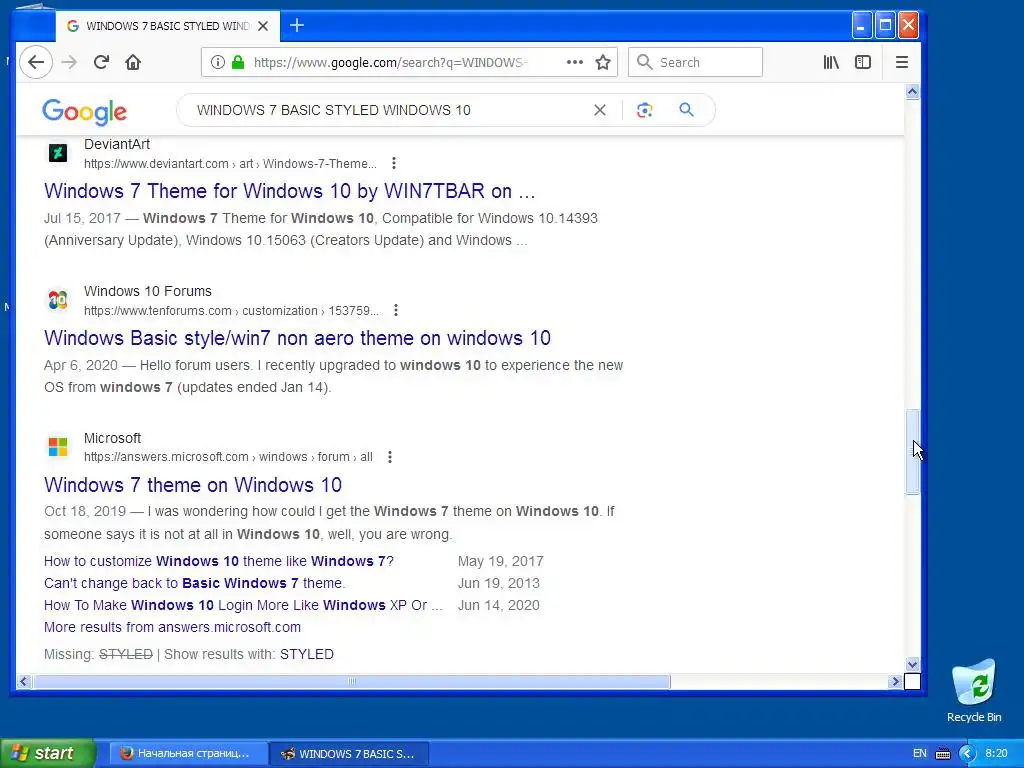Click the horizontal scrollbar thumb
This screenshot has width=1024, height=768.
351,682
